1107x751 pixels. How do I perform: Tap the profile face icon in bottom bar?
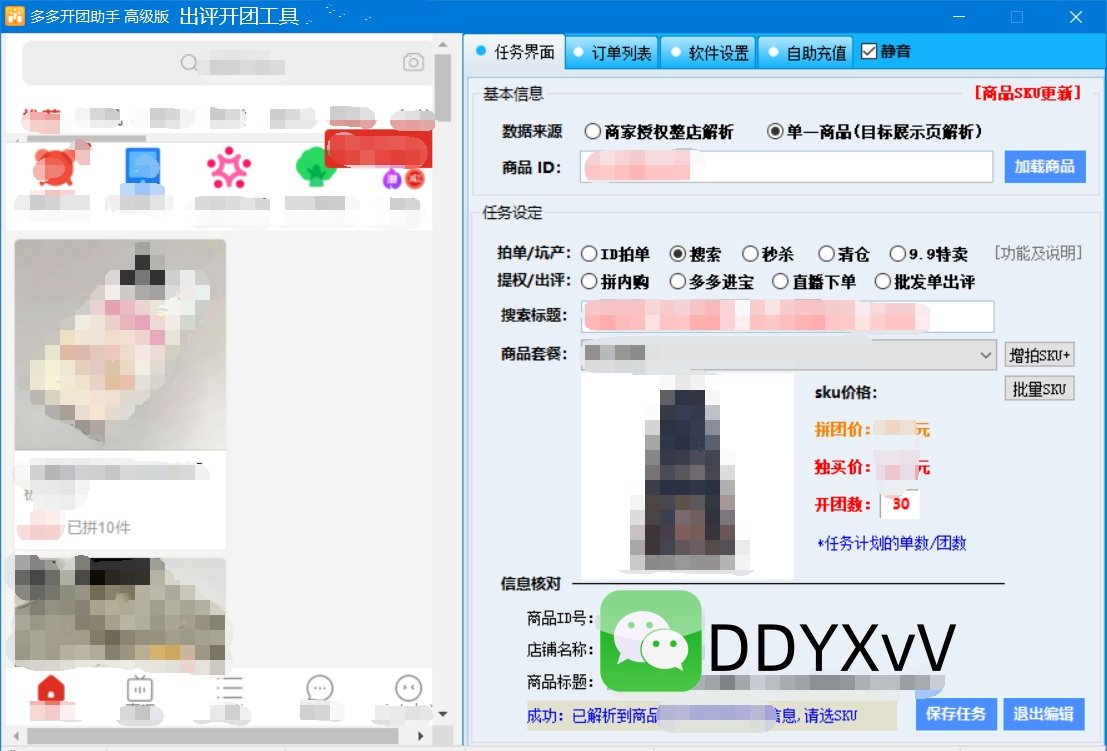(408, 689)
